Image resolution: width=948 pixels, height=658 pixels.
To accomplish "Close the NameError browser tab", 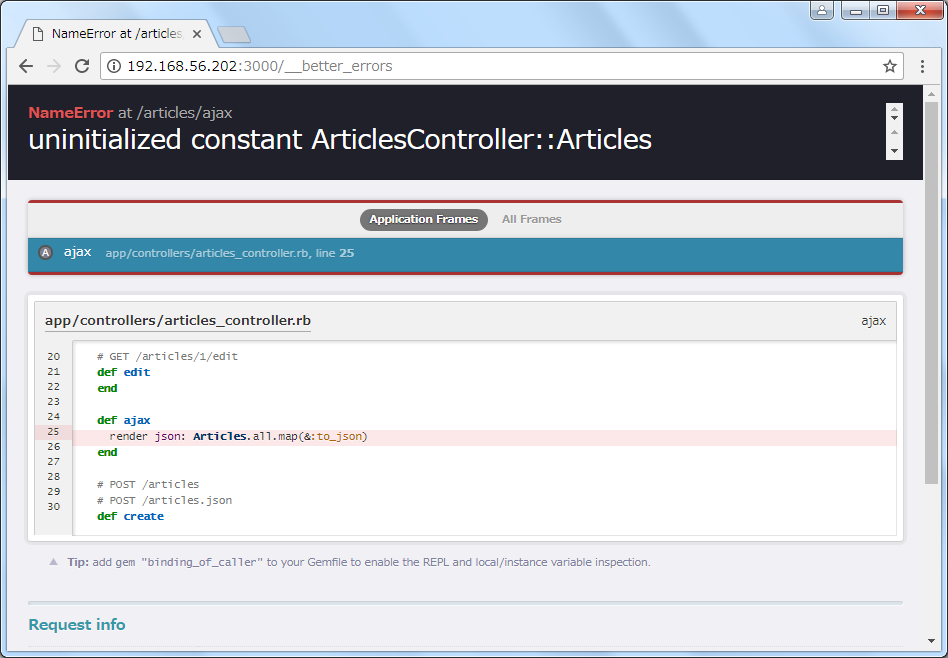I will [x=197, y=34].
